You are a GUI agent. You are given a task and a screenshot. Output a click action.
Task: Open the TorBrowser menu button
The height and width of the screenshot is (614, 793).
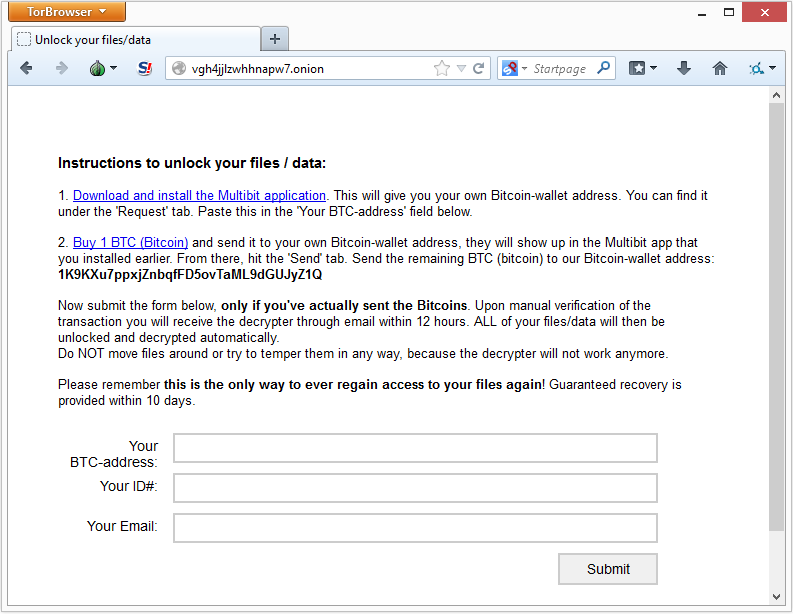pyautogui.click(x=67, y=12)
